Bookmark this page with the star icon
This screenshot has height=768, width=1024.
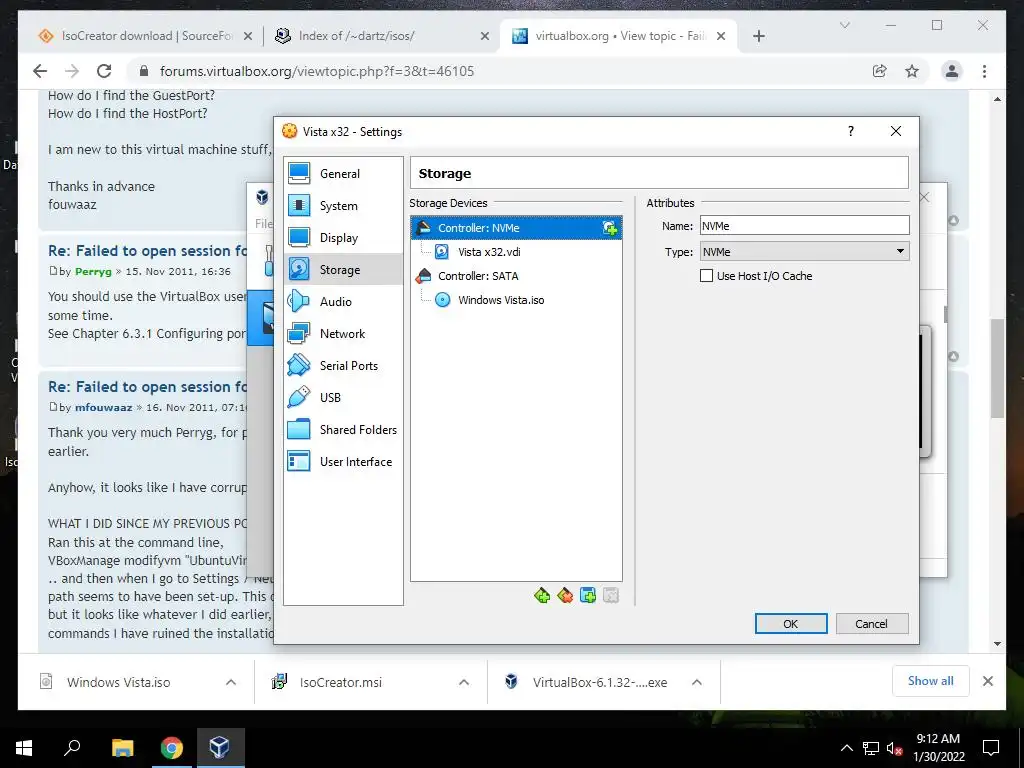pyautogui.click(x=912, y=71)
